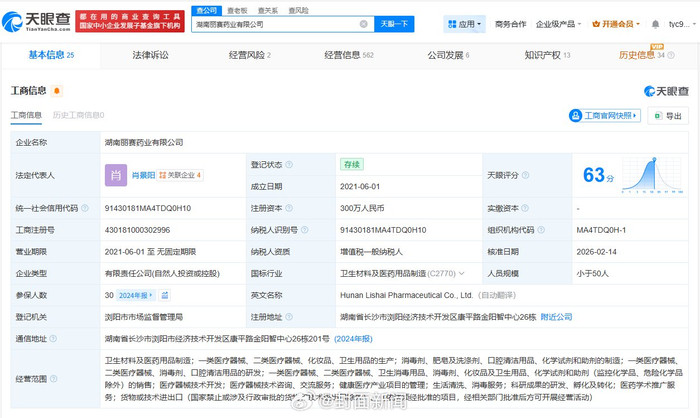Switch to the 法律诉讼 tab

point(150,56)
